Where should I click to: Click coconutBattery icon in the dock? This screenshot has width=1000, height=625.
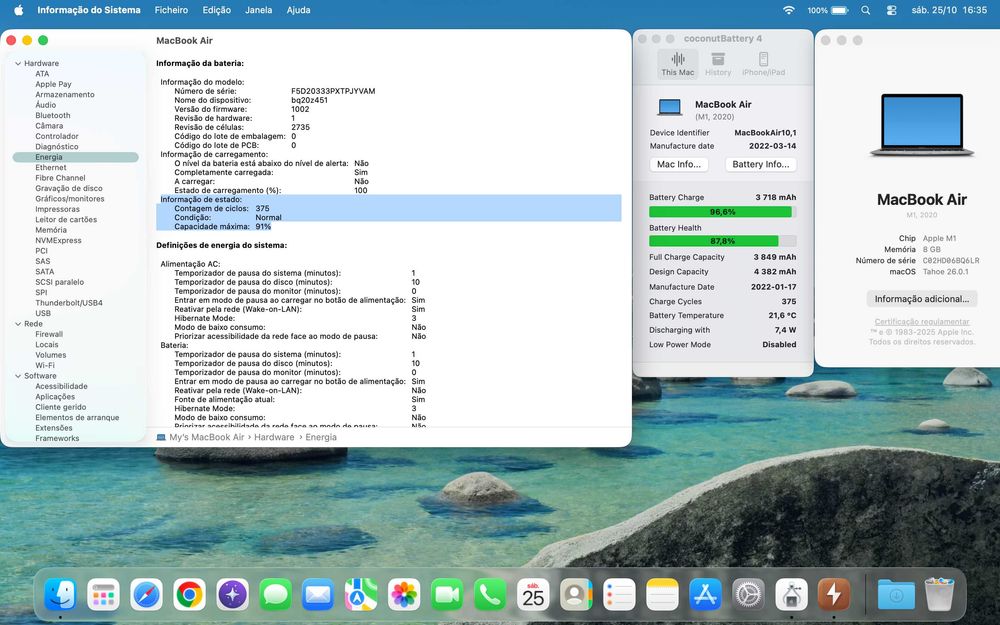pos(834,595)
